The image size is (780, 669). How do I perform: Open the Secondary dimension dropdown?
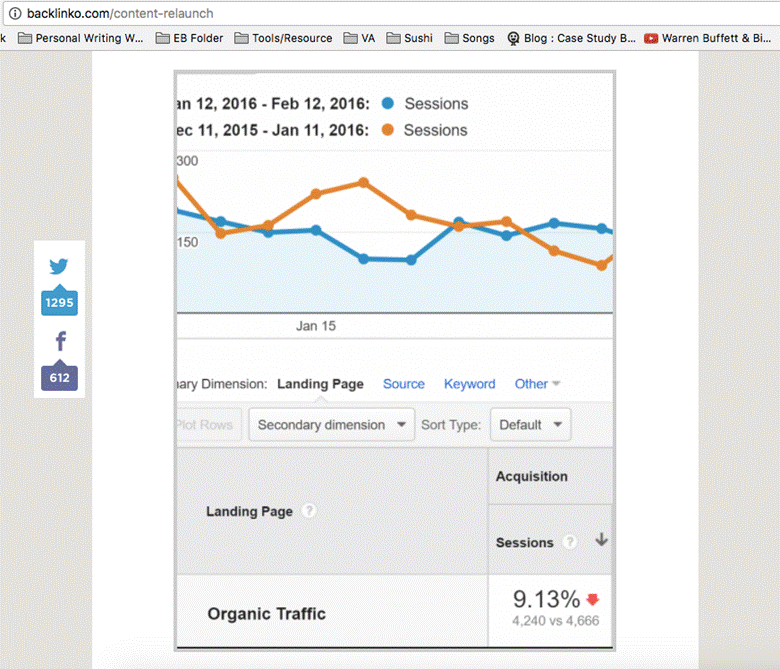[x=331, y=425]
